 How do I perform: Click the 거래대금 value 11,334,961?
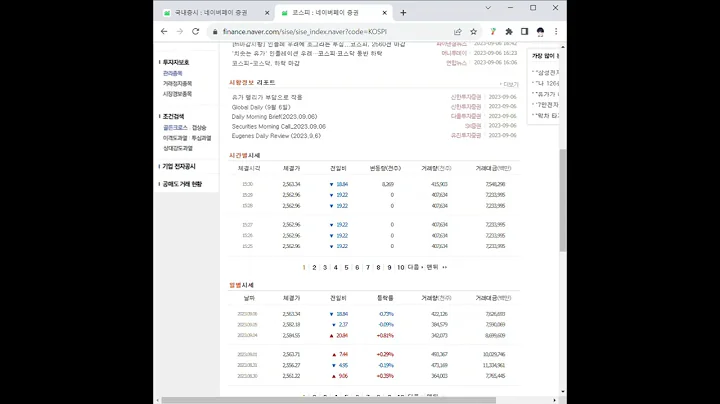(x=495, y=365)
